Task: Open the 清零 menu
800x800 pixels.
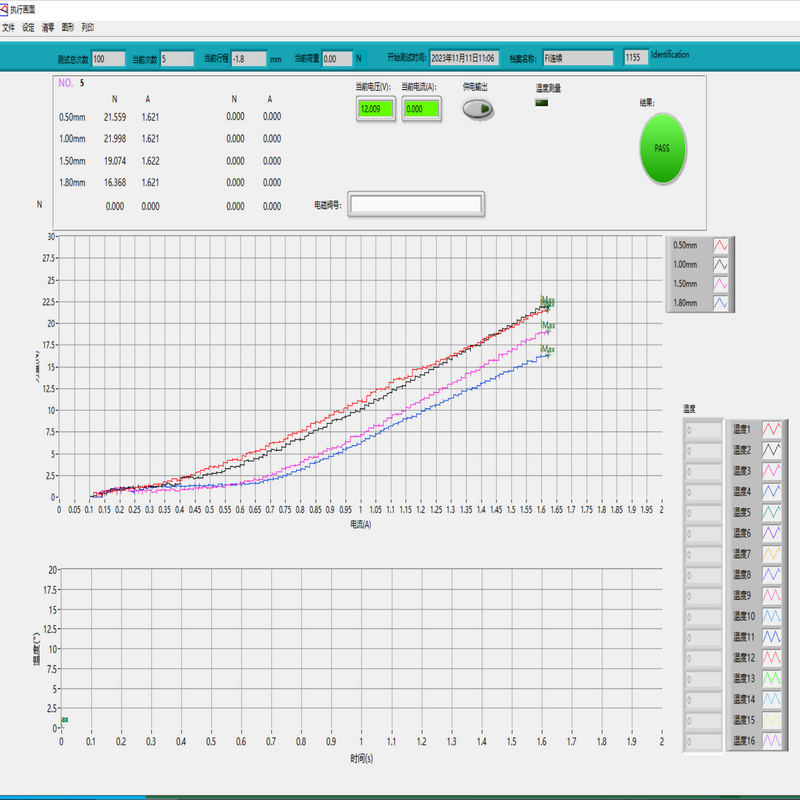Action: coord(48,28)
